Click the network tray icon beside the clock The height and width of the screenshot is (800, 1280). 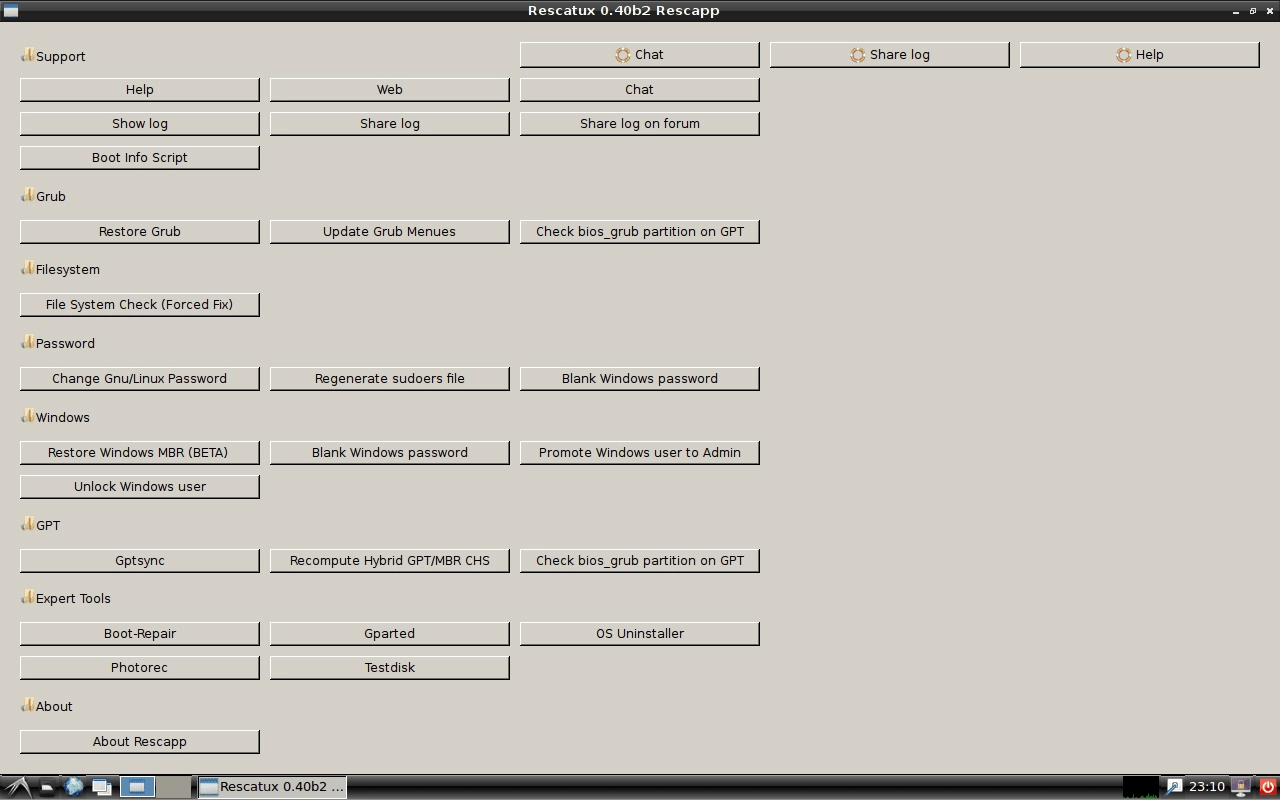(1174, 787)
